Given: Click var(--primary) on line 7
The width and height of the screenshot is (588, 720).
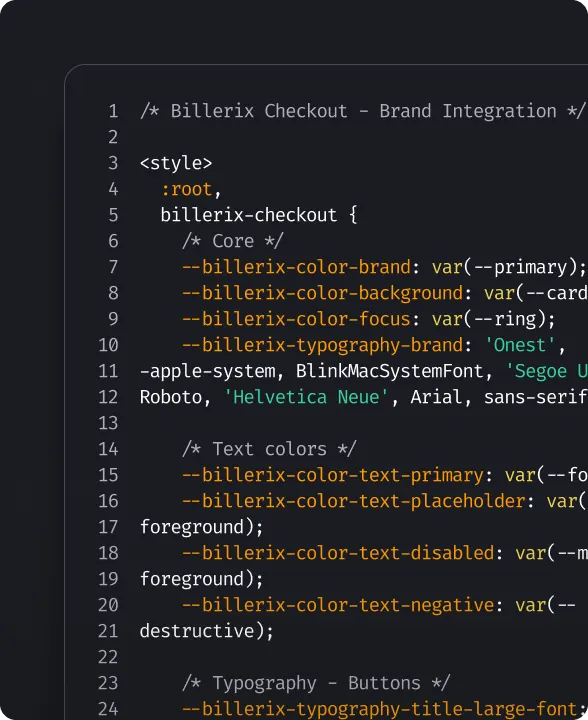Looking at the screenshot, I should click(x=504, y=267).
